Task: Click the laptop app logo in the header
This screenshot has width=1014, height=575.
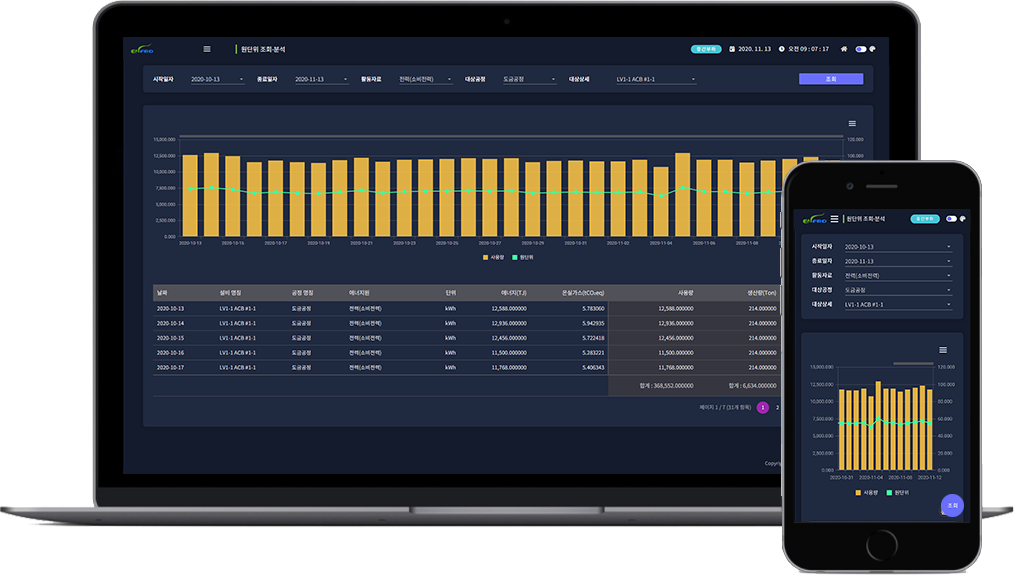Action: [142, 49]
